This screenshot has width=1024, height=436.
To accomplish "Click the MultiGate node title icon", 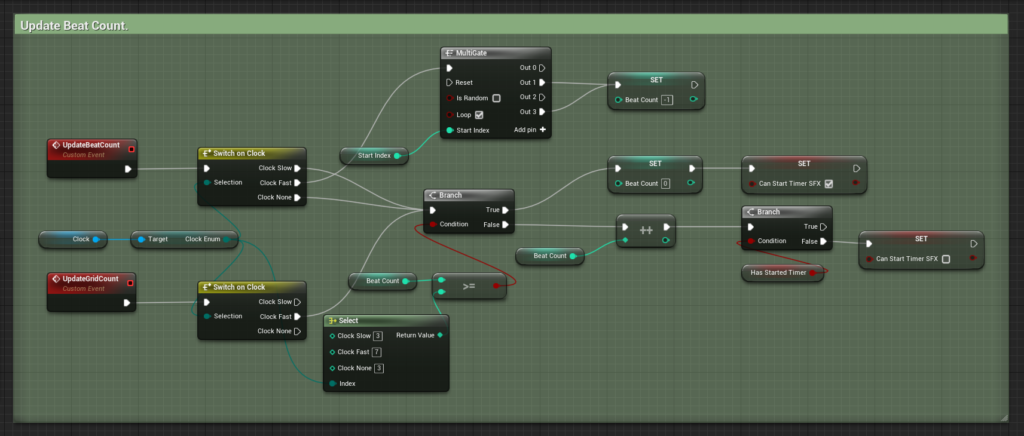I will coord(450,53).
